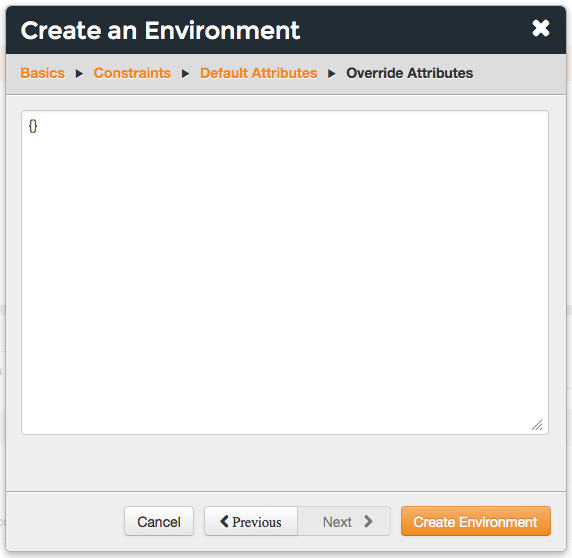Click the Create an Environment title text

[x=160, y=31]
